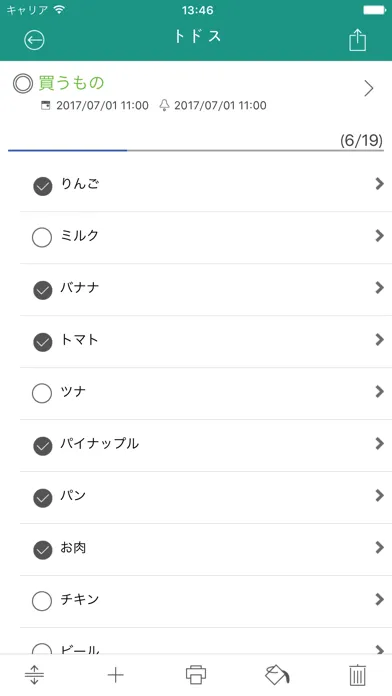
Task: Expand 買うもの details with header chevron
Action: click(368, 88)
